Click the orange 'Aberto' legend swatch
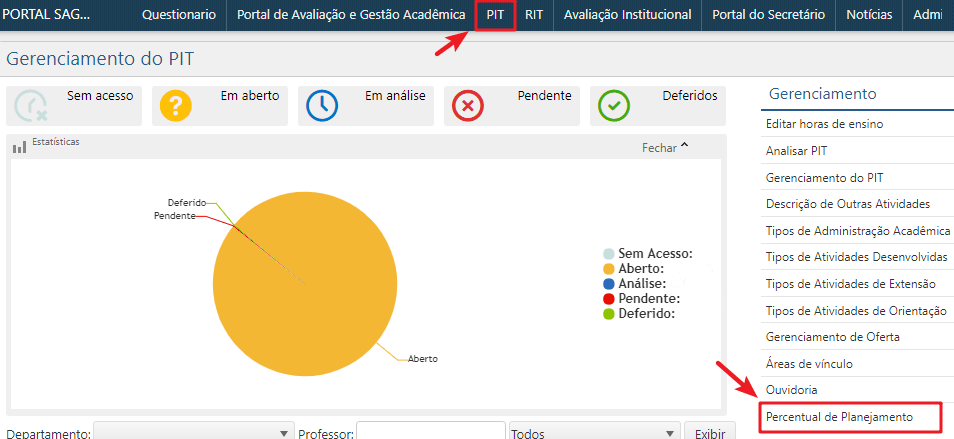The width and height of the screenshot is (954, 439). point(608,269)
